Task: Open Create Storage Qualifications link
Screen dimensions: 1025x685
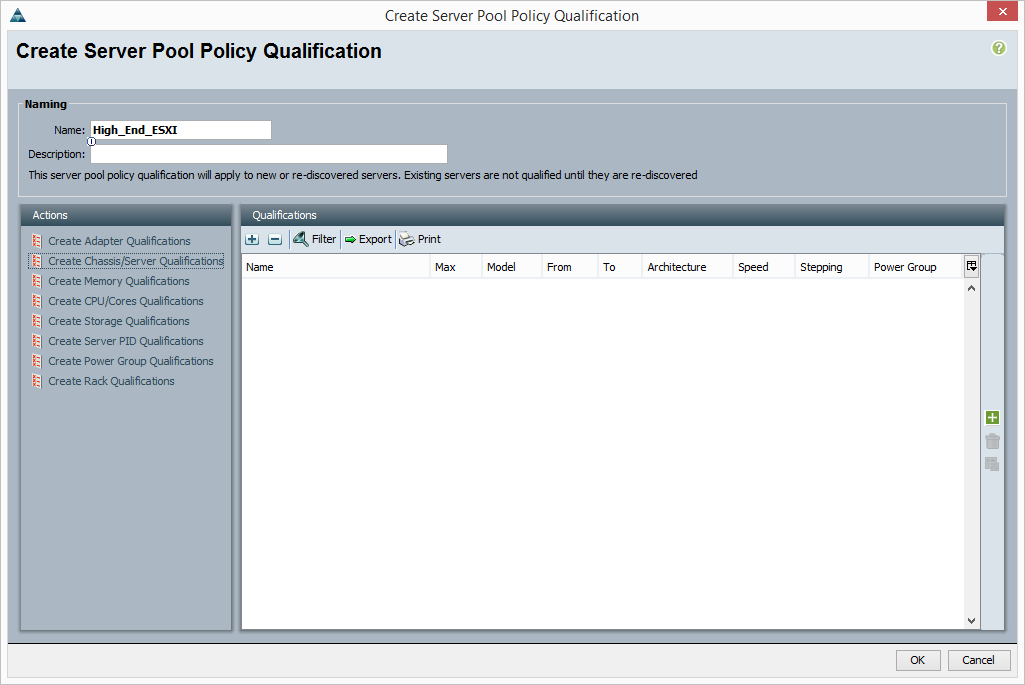Action: tap(119, 321)
